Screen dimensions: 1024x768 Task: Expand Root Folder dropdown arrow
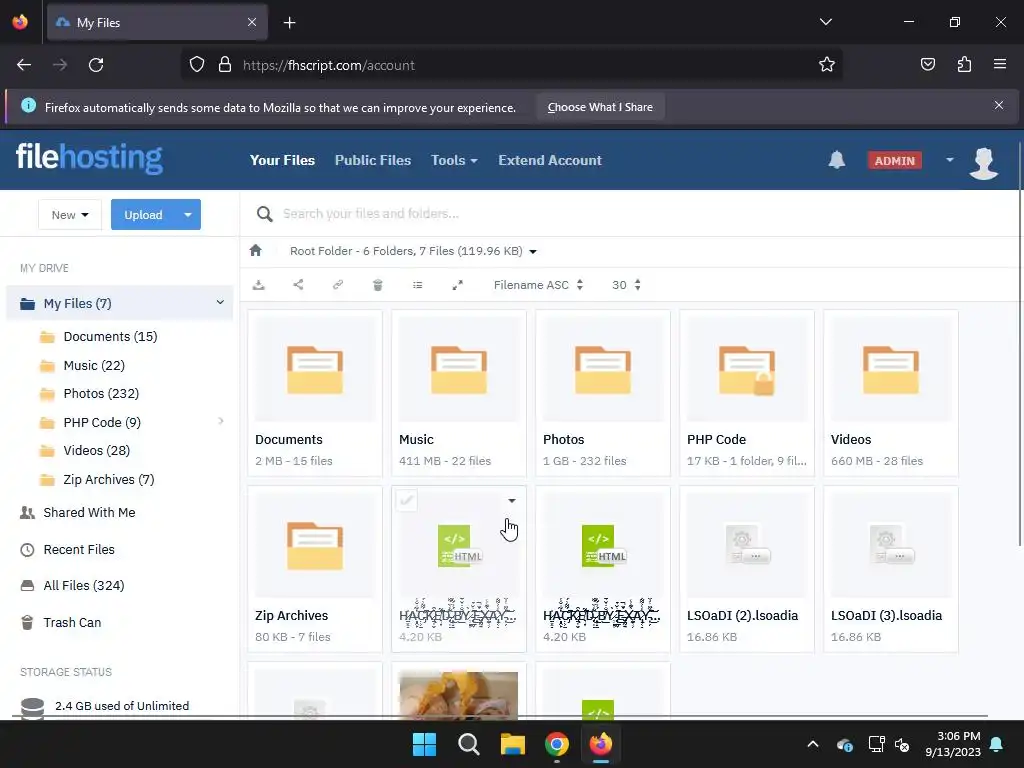533,251
